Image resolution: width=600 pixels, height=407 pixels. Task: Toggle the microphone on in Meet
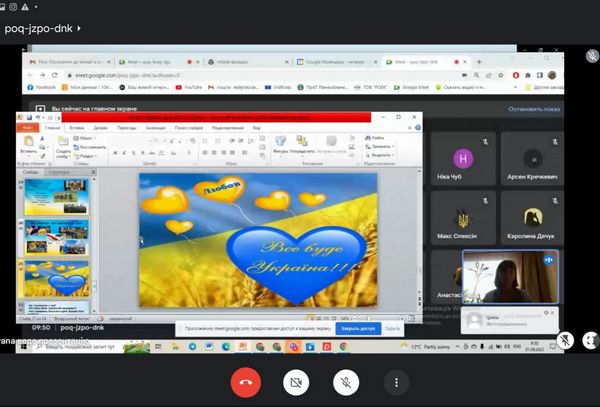346,382
